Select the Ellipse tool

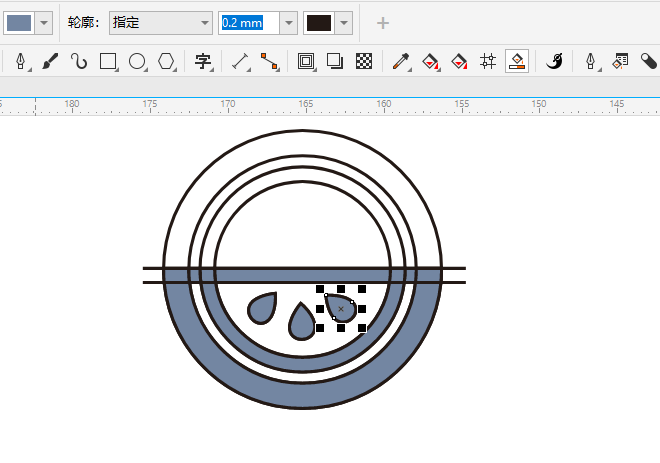(x=137, y=62)
